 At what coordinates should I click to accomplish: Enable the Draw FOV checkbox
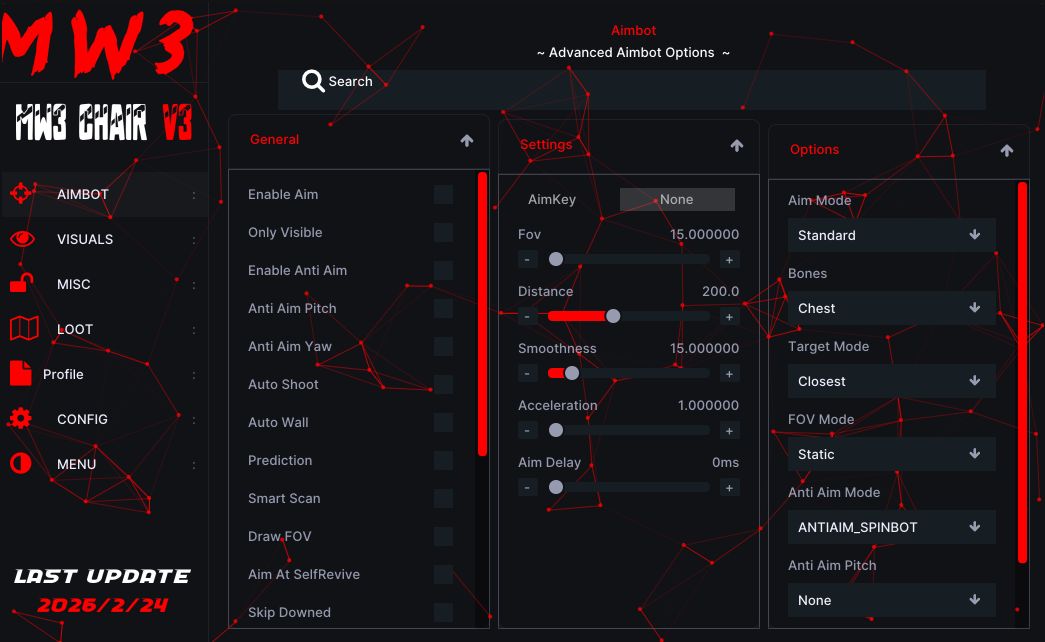coord(443,536)
